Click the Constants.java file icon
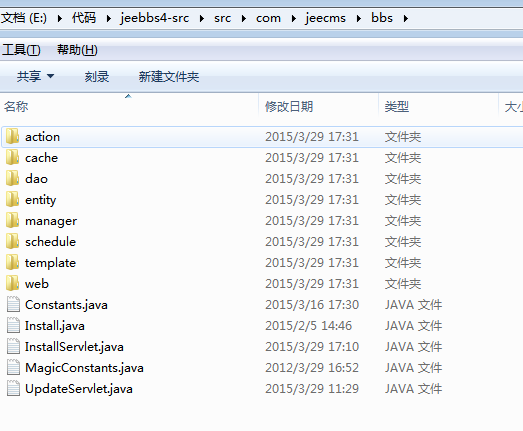 pos(13,305)
